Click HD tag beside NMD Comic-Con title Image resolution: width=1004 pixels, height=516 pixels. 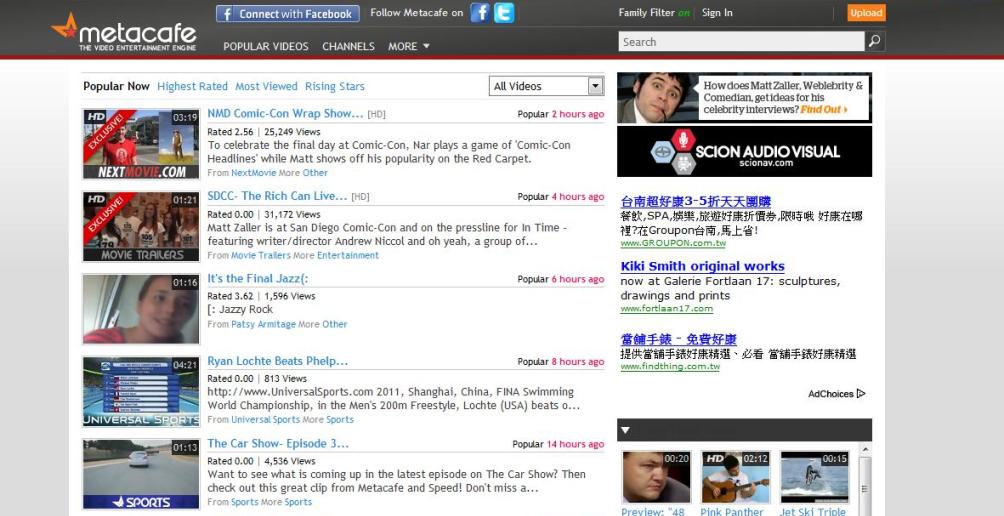[x=376, y=115]
